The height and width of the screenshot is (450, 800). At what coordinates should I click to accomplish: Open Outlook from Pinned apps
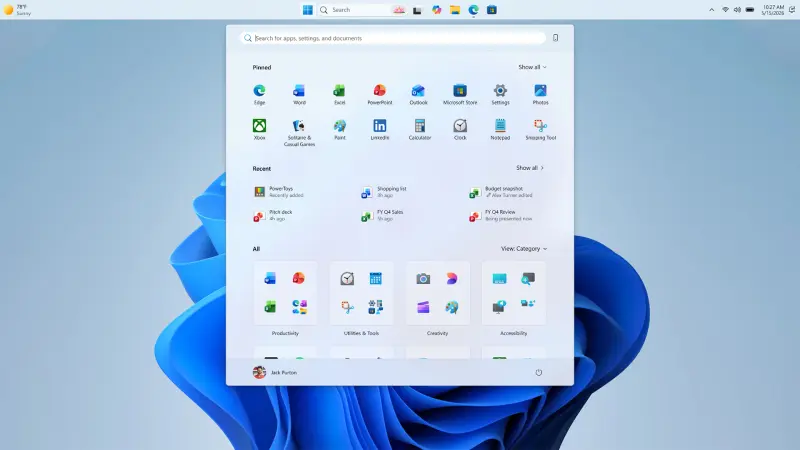point(418,94)
